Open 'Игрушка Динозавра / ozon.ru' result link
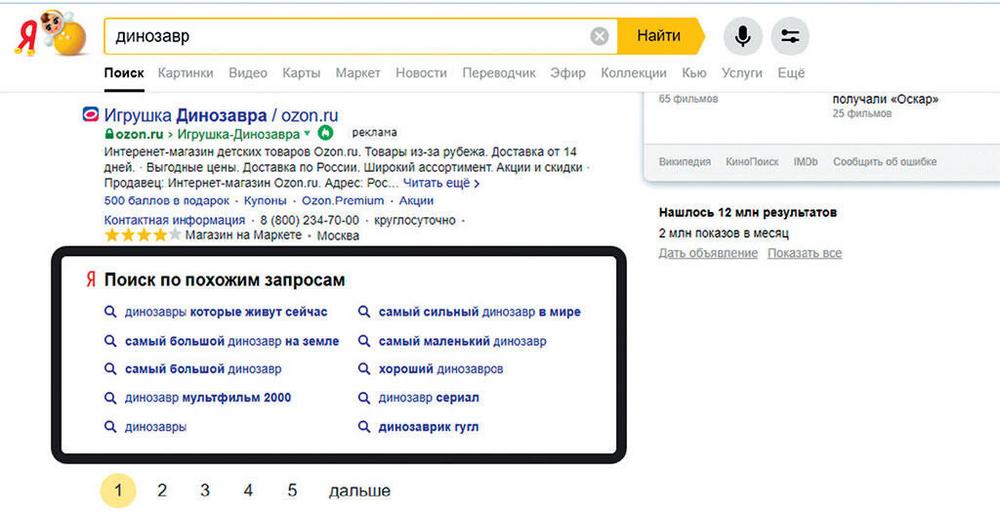 click(x=221, y=115)
